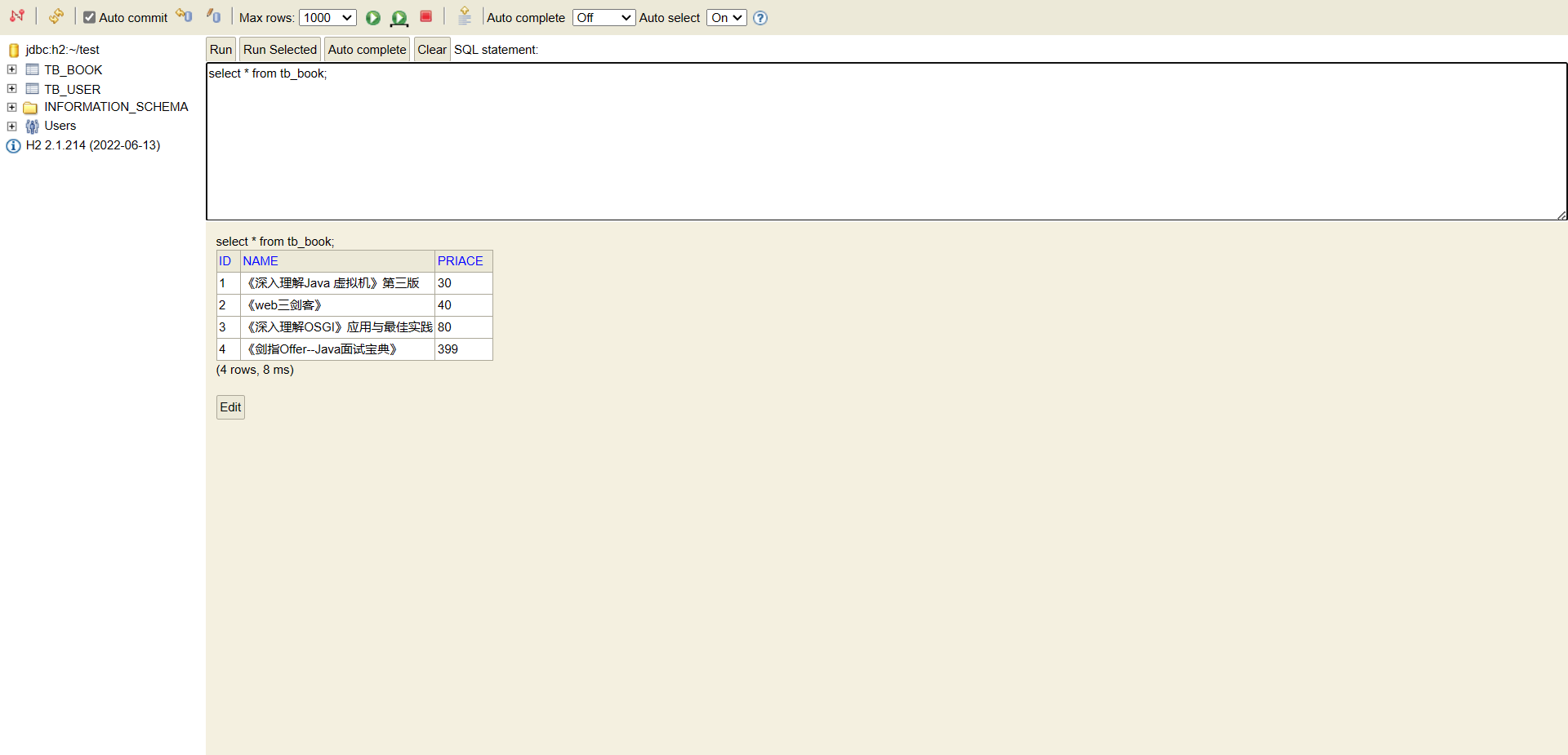The height and width of the screenshot is (755, 1568).
Task: Select TB_BOOK table name in tree
Action: click(x=73, y=70)
